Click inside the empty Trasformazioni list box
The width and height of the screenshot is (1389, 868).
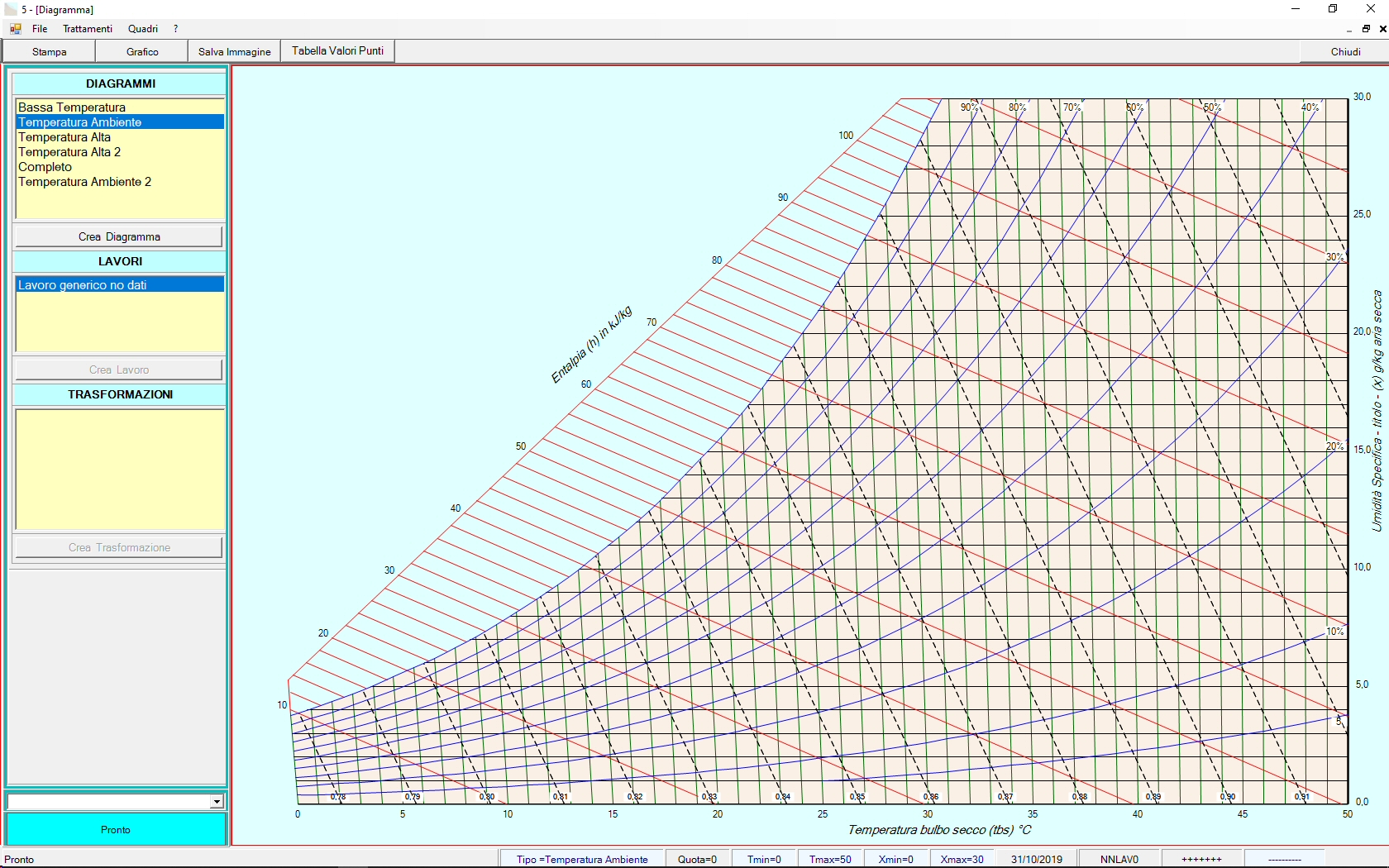click(120, 470)
